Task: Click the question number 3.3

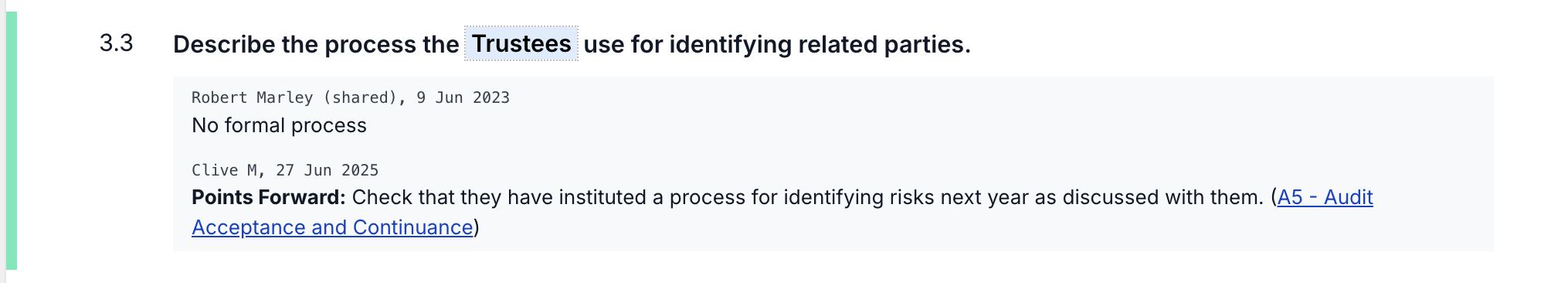Action: point(116,43)
